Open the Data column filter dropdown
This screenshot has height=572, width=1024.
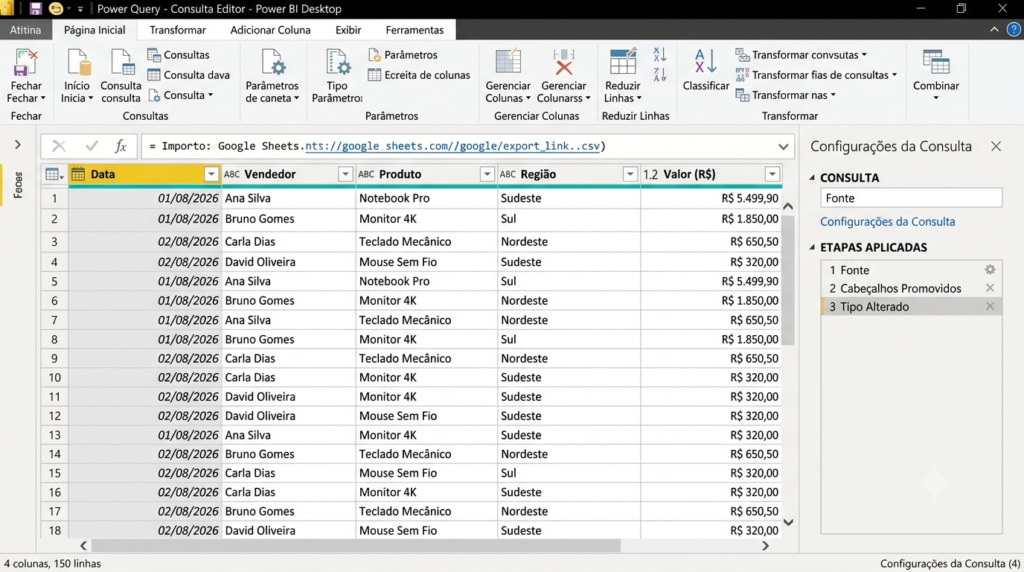point(211,174)
